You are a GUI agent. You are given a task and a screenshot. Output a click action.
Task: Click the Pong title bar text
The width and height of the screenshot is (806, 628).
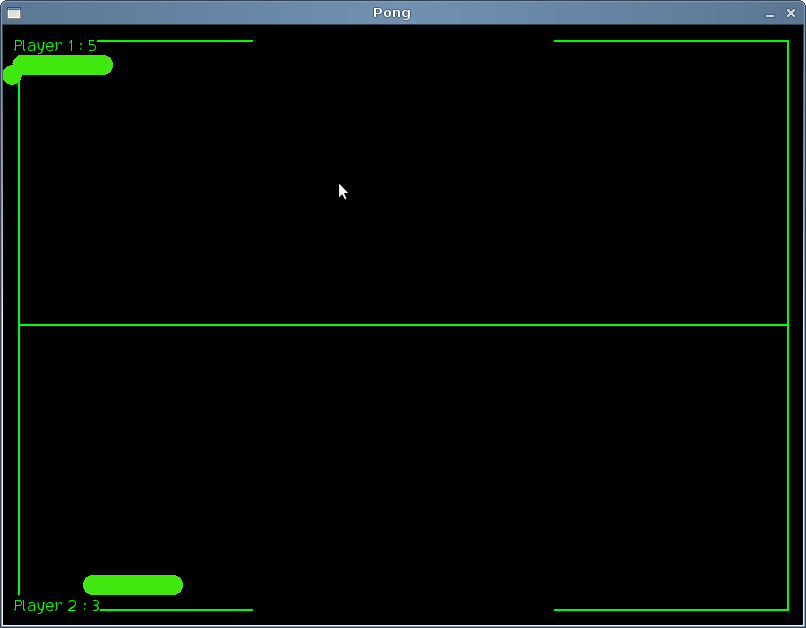pyautogui.click(x=392, y=13)
